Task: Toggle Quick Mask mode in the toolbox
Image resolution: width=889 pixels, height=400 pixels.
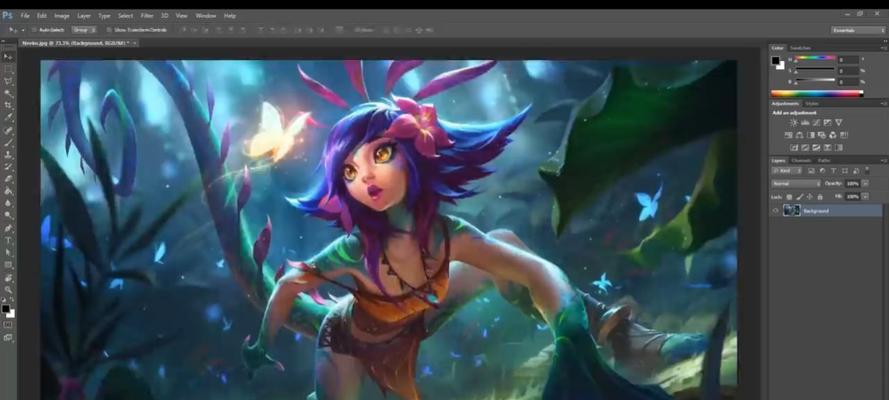Action: pyautogui.click(x=8, y=325)
